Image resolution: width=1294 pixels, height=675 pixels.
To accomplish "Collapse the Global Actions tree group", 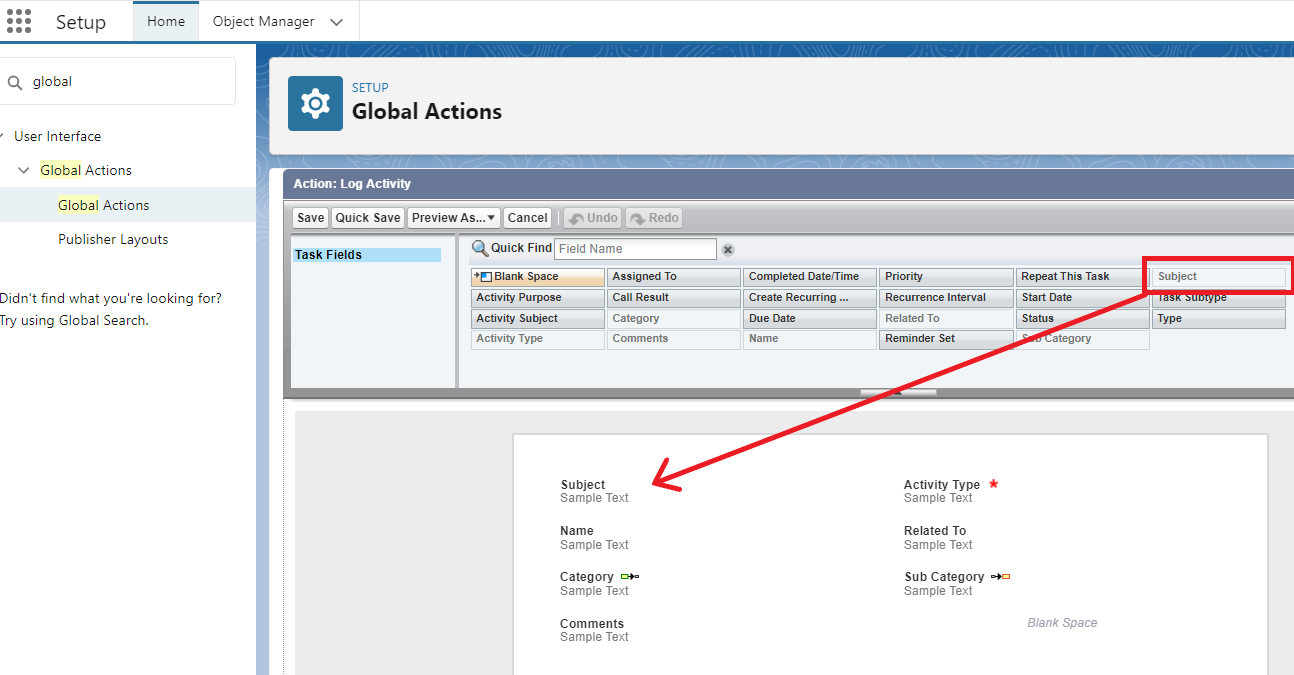I will (x=24, y=170).
